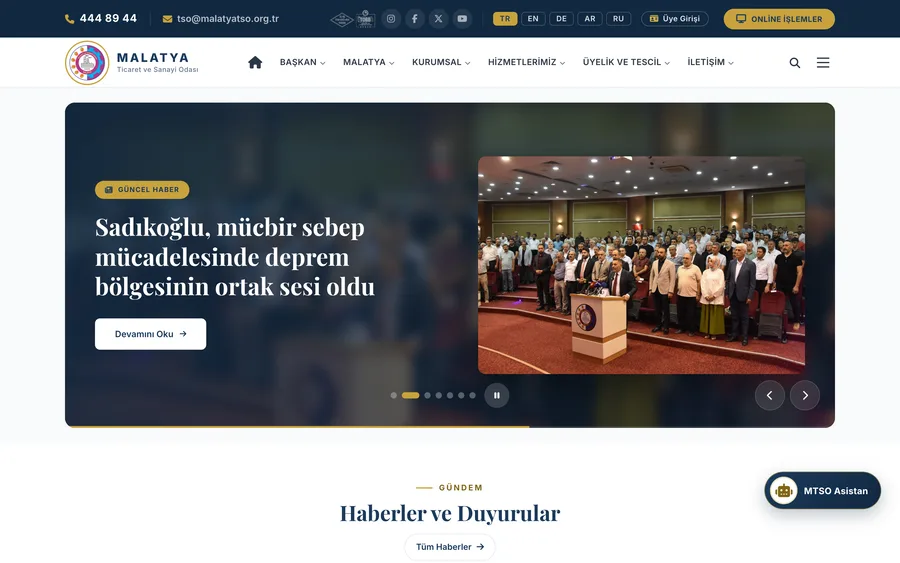Viewport: 900px width, 563px height.
Task: Click the diamond-shaped partner logo in the top bar
Action: [342, 20]
